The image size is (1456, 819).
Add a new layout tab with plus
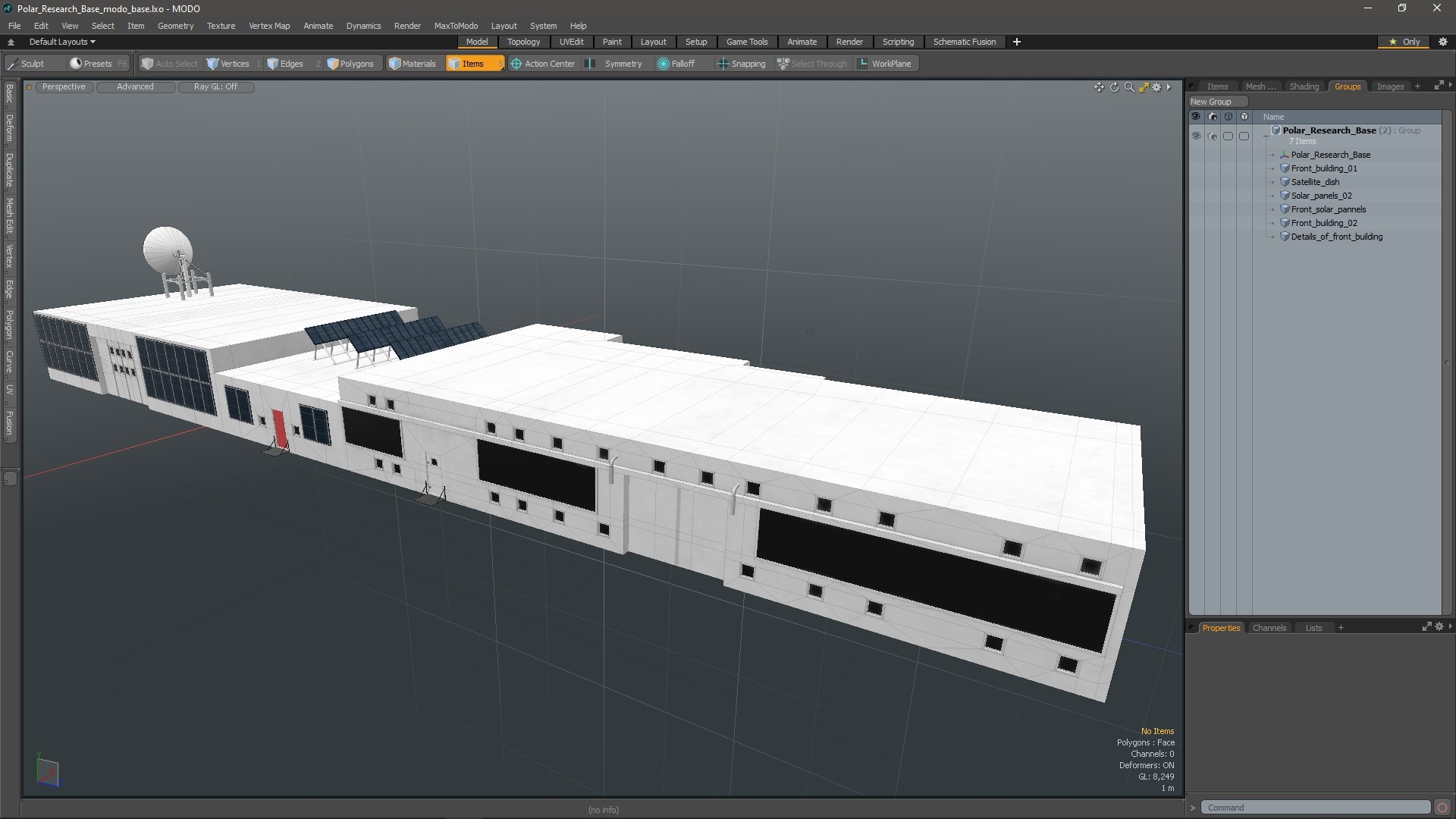click(x=1016, y=42)
